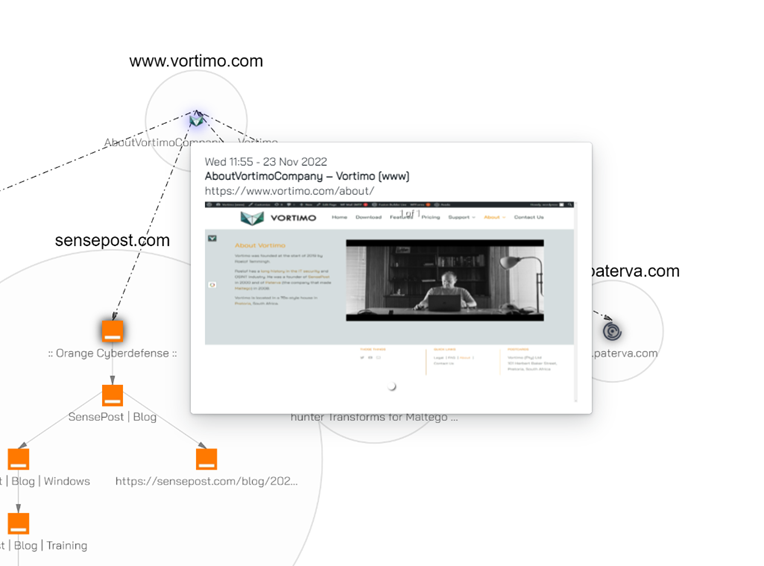
Task: Click the Orange Cyberdefense node icon
Action: 113,331
